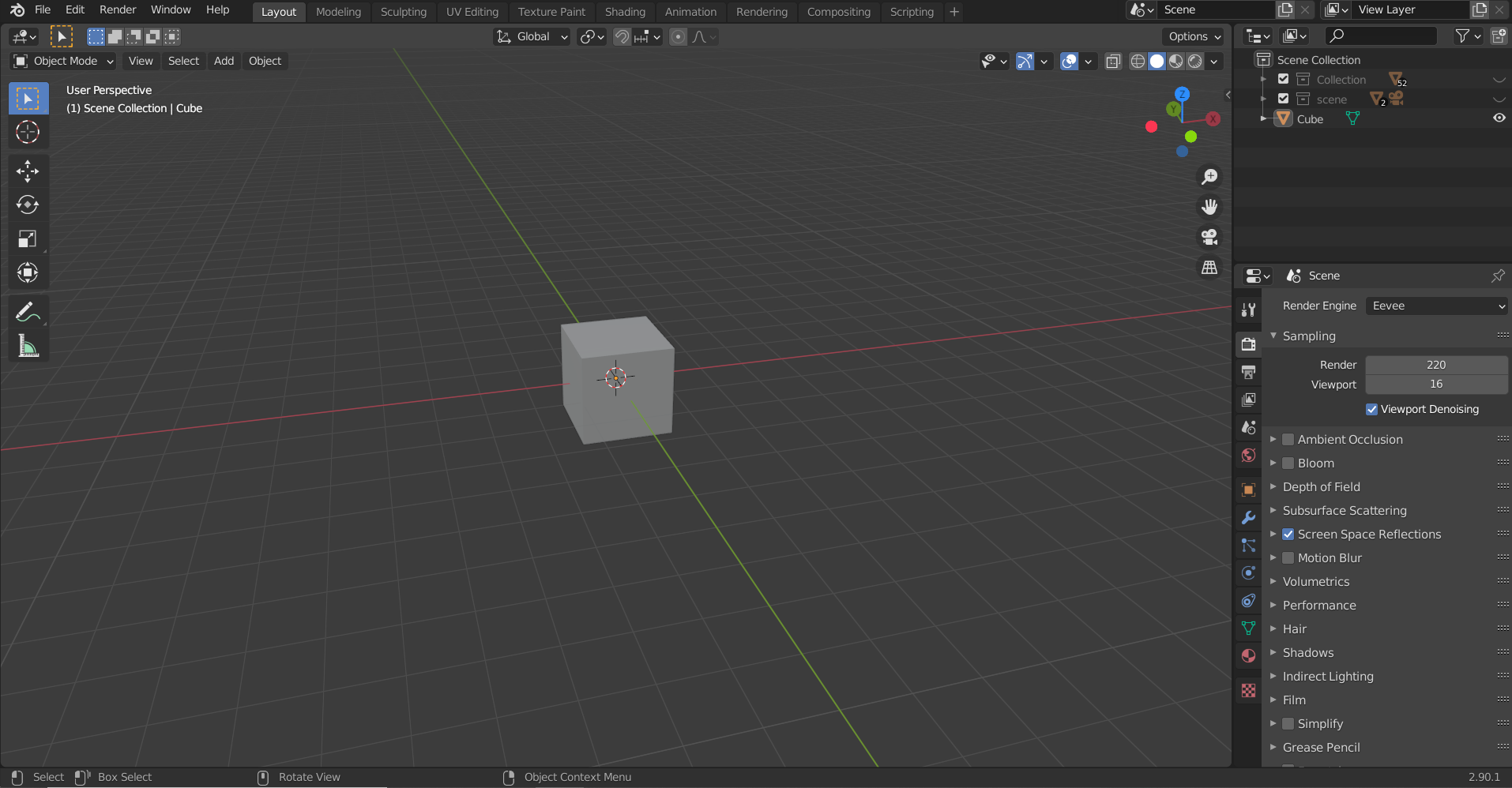Open the Texture properties checker tab
1512x788 pixels.
[1248, 690]
